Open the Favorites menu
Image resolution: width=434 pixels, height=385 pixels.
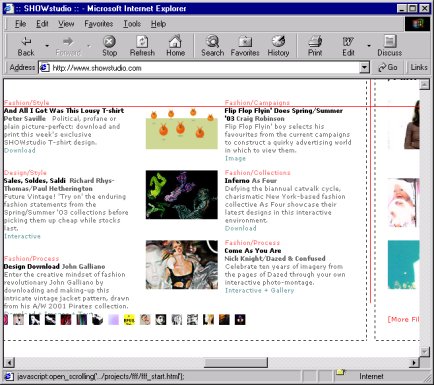coord(99,24)
